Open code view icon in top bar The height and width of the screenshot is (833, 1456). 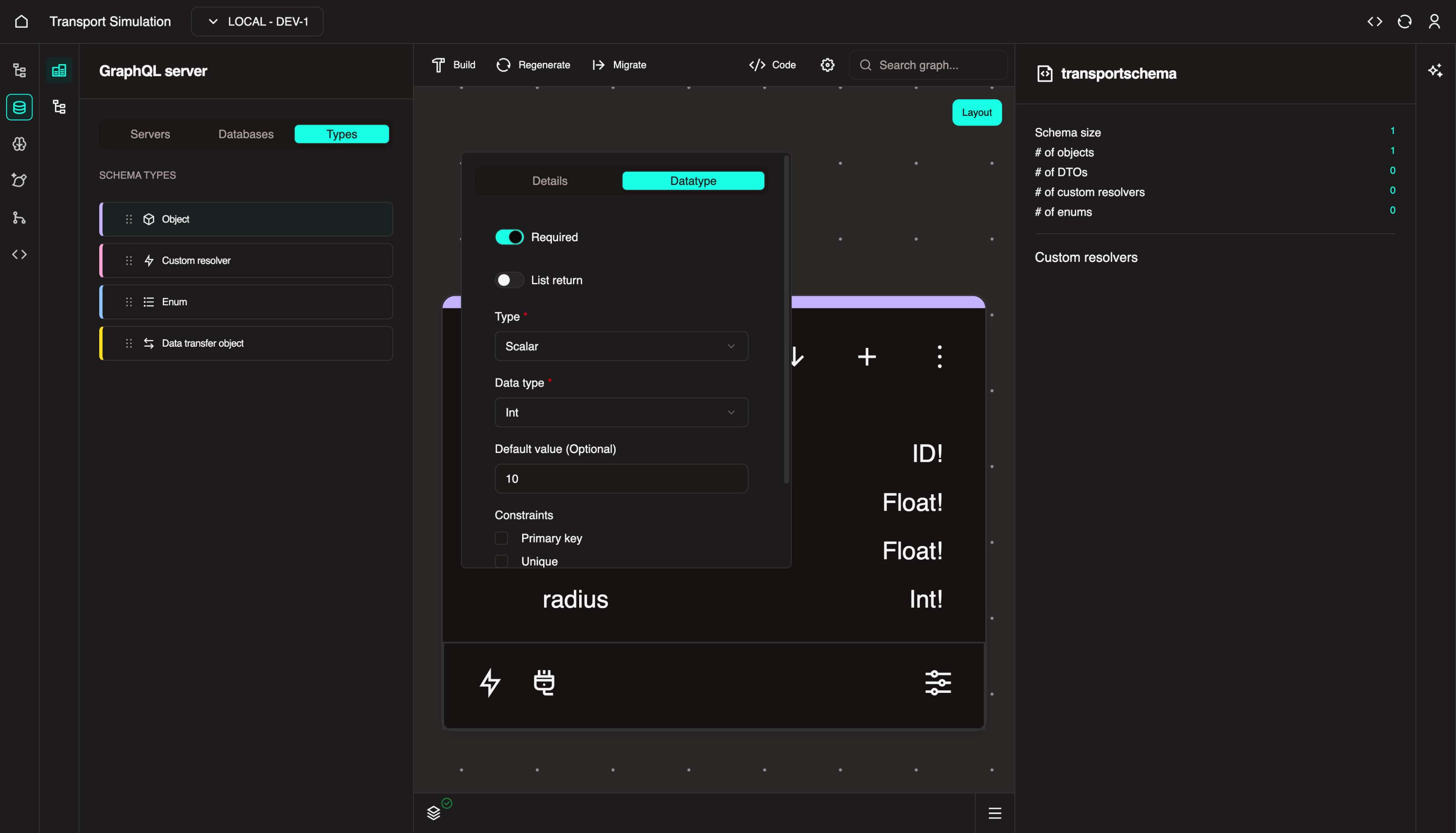pos(1375,22)
